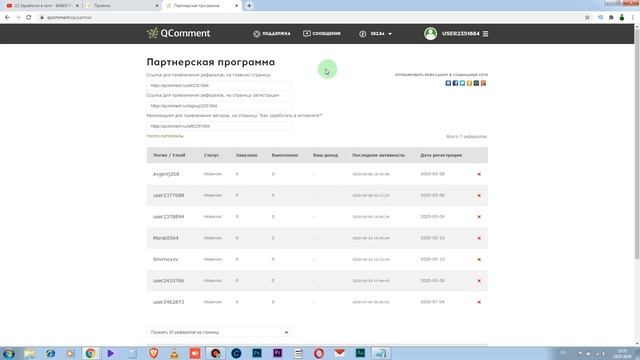Delete referral user2410766 with red cross

point(479,281)
